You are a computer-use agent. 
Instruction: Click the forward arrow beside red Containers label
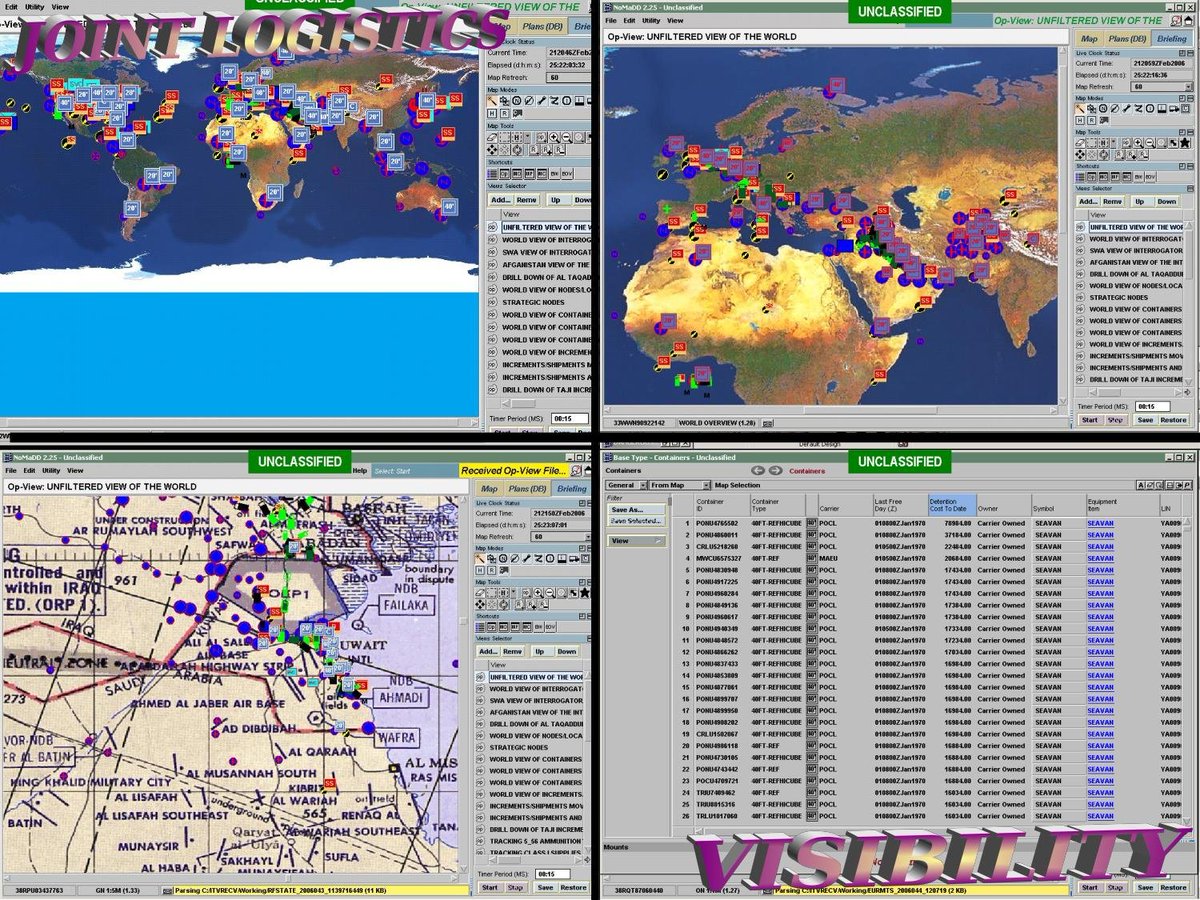point(776,470)
